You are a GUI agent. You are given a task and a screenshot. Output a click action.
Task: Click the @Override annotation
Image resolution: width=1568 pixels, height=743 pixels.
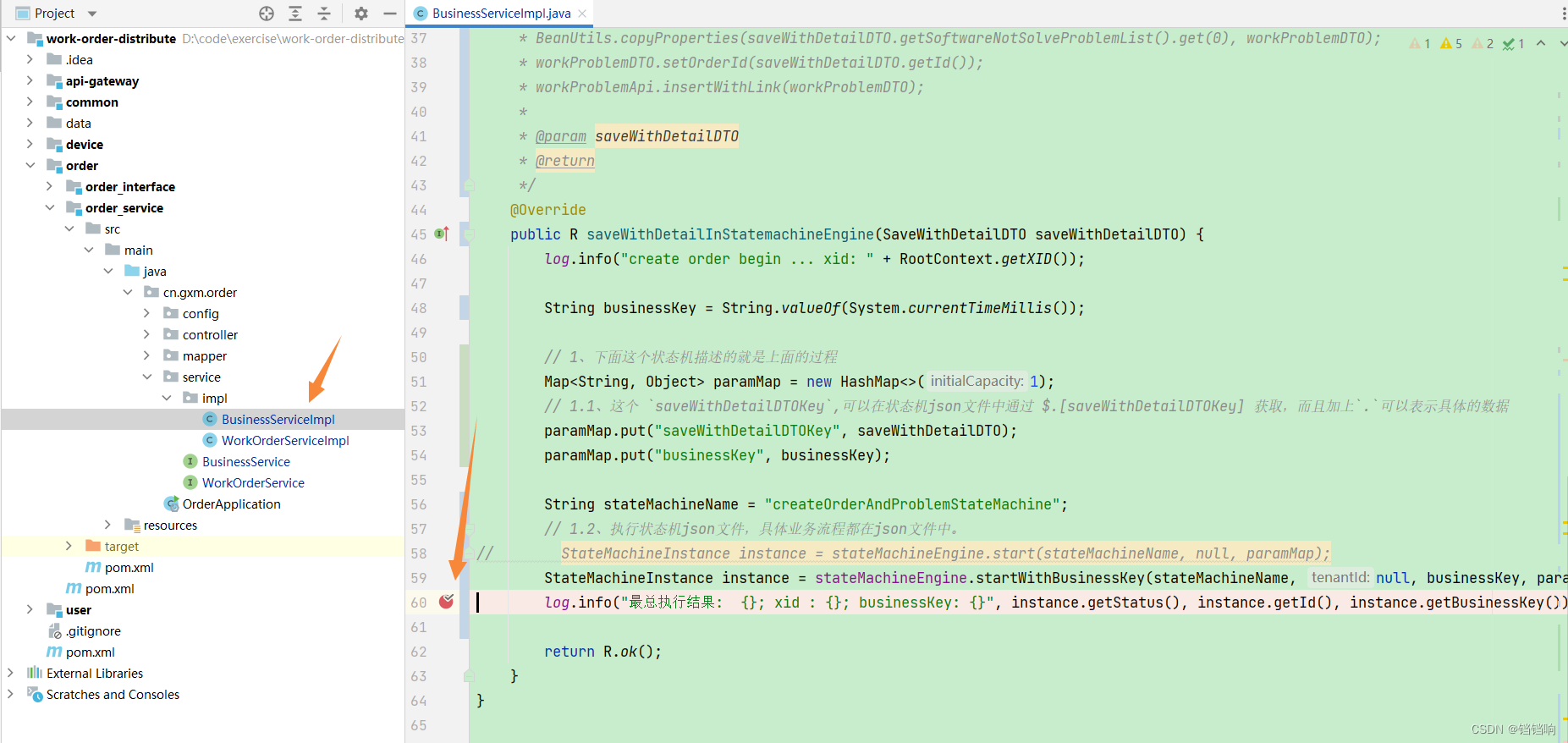(x=547, y=210)
